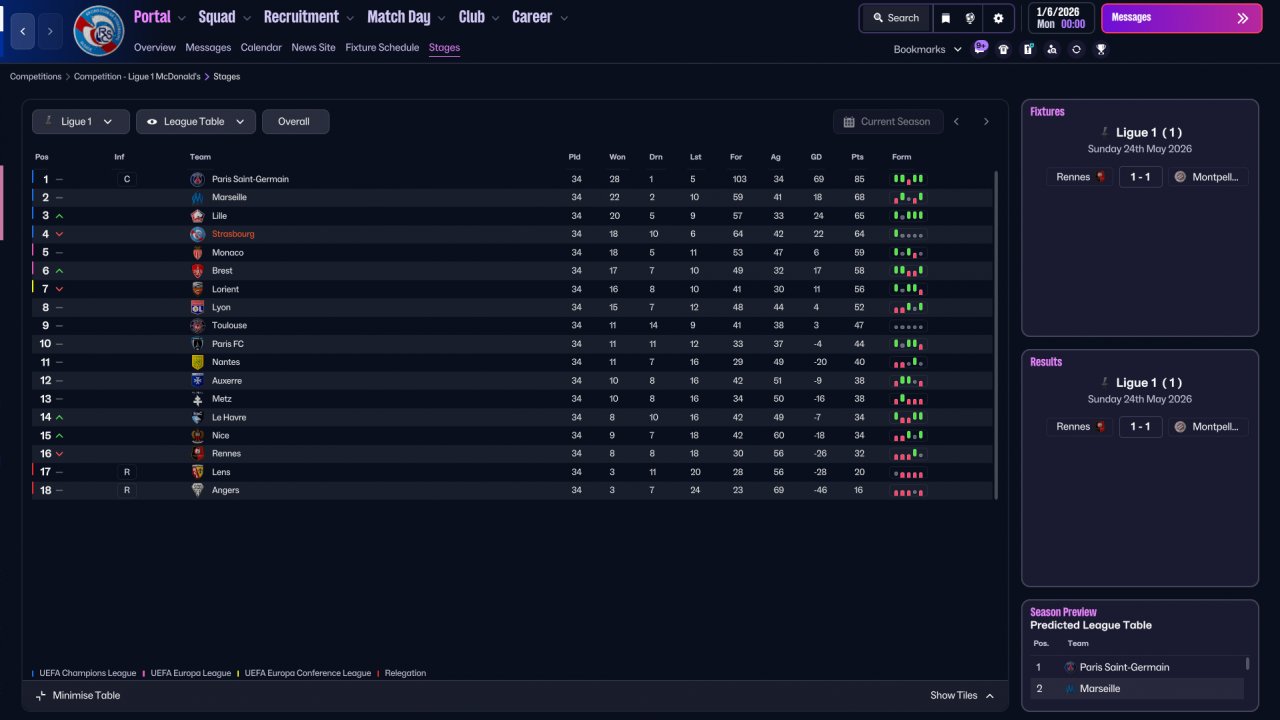This screenshot has width=1280, height=720.
Task: Click the Minimise Table icon
Action: (x=41, y=695)
